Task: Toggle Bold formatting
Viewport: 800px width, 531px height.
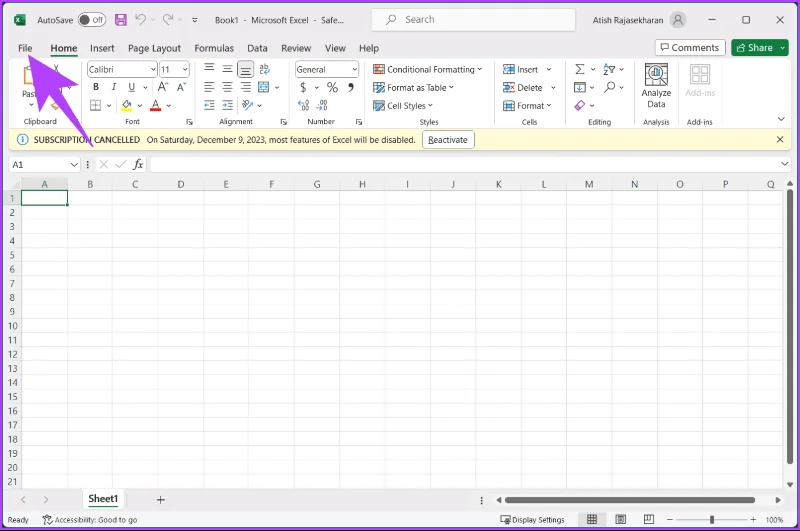Action: (95, 87)
